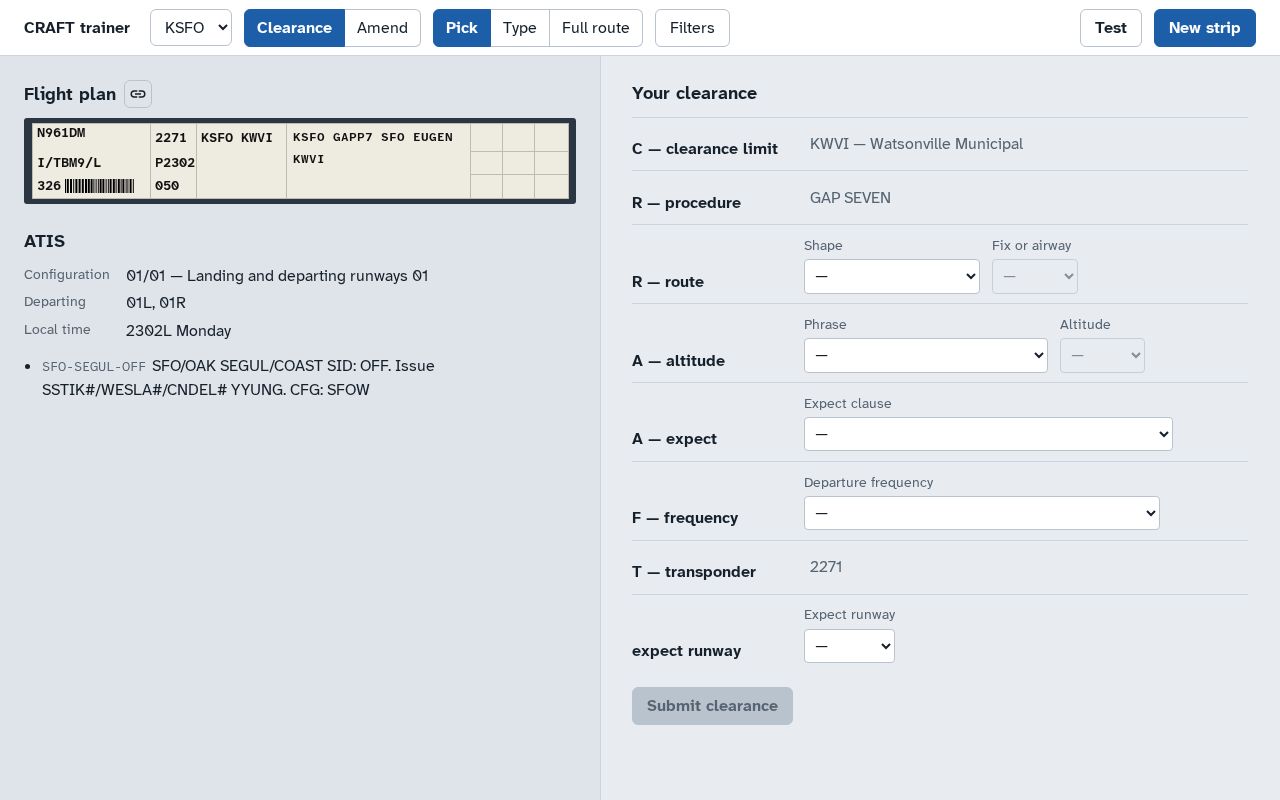The height and width of the screenshot is (800, 1280).
Task: Select Type input mode
Action: coord(519,28)
